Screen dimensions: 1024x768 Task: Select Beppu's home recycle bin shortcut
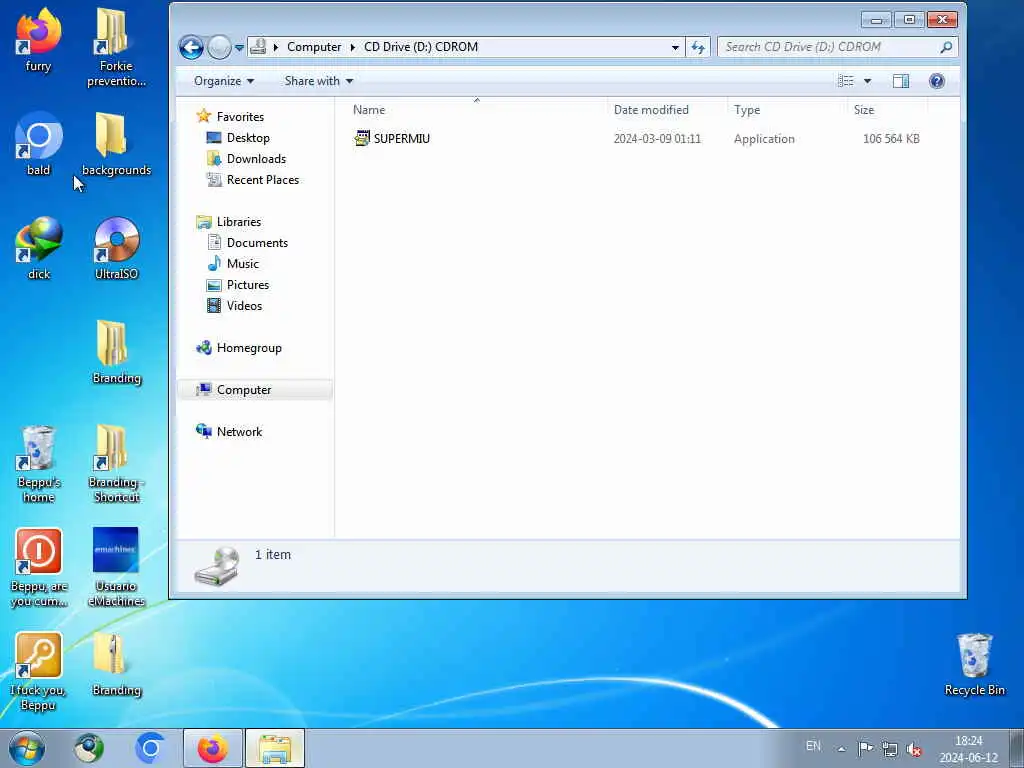point(39,464)
